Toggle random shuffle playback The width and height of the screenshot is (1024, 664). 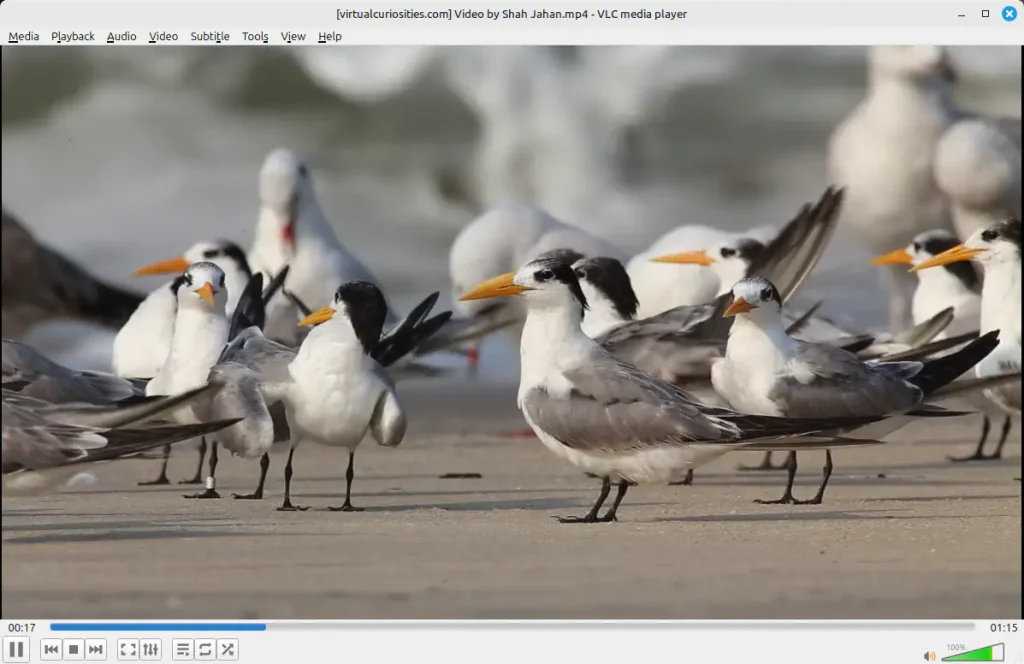tap(227, 650)
